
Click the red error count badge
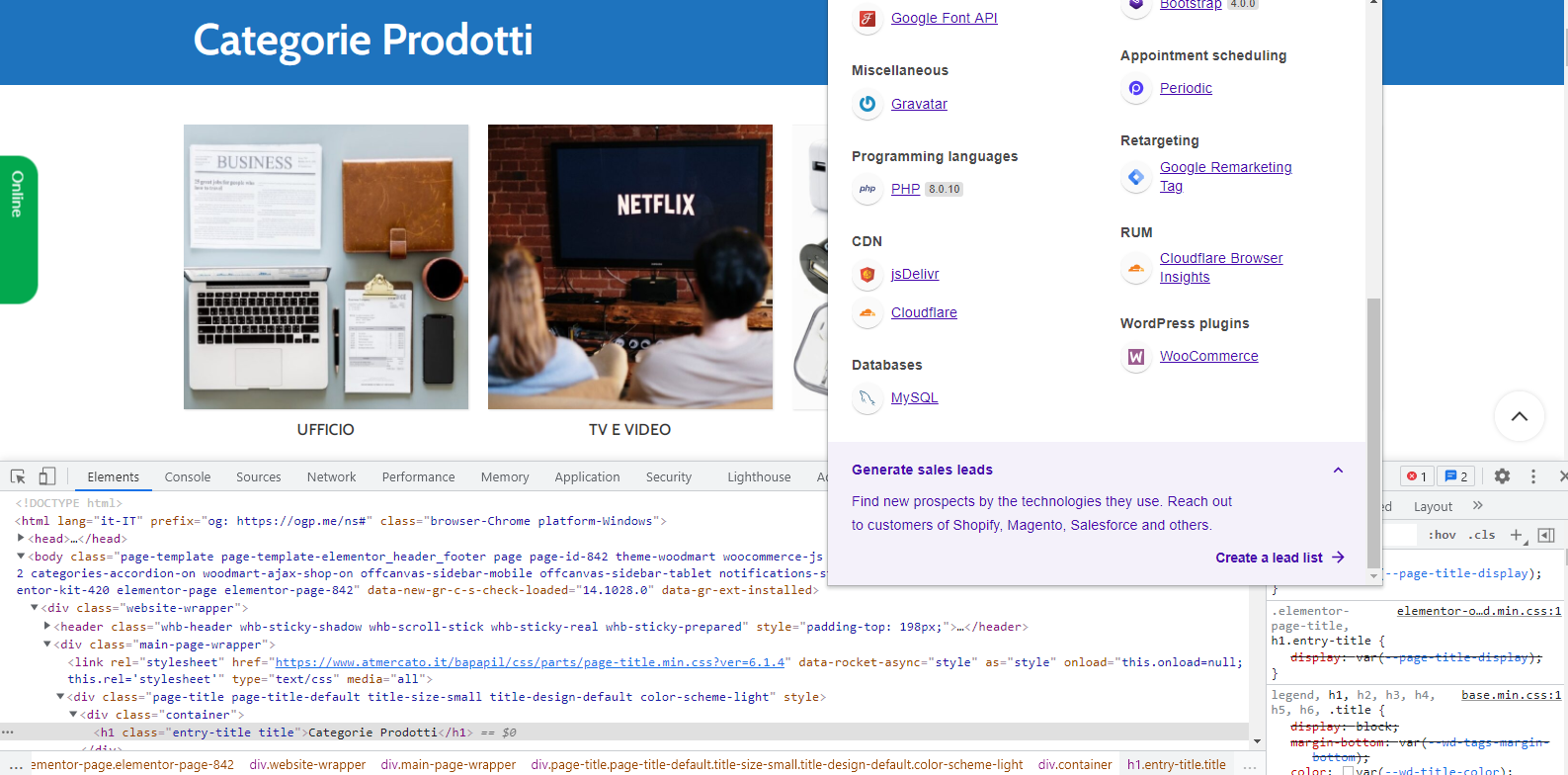[1417, 476]
